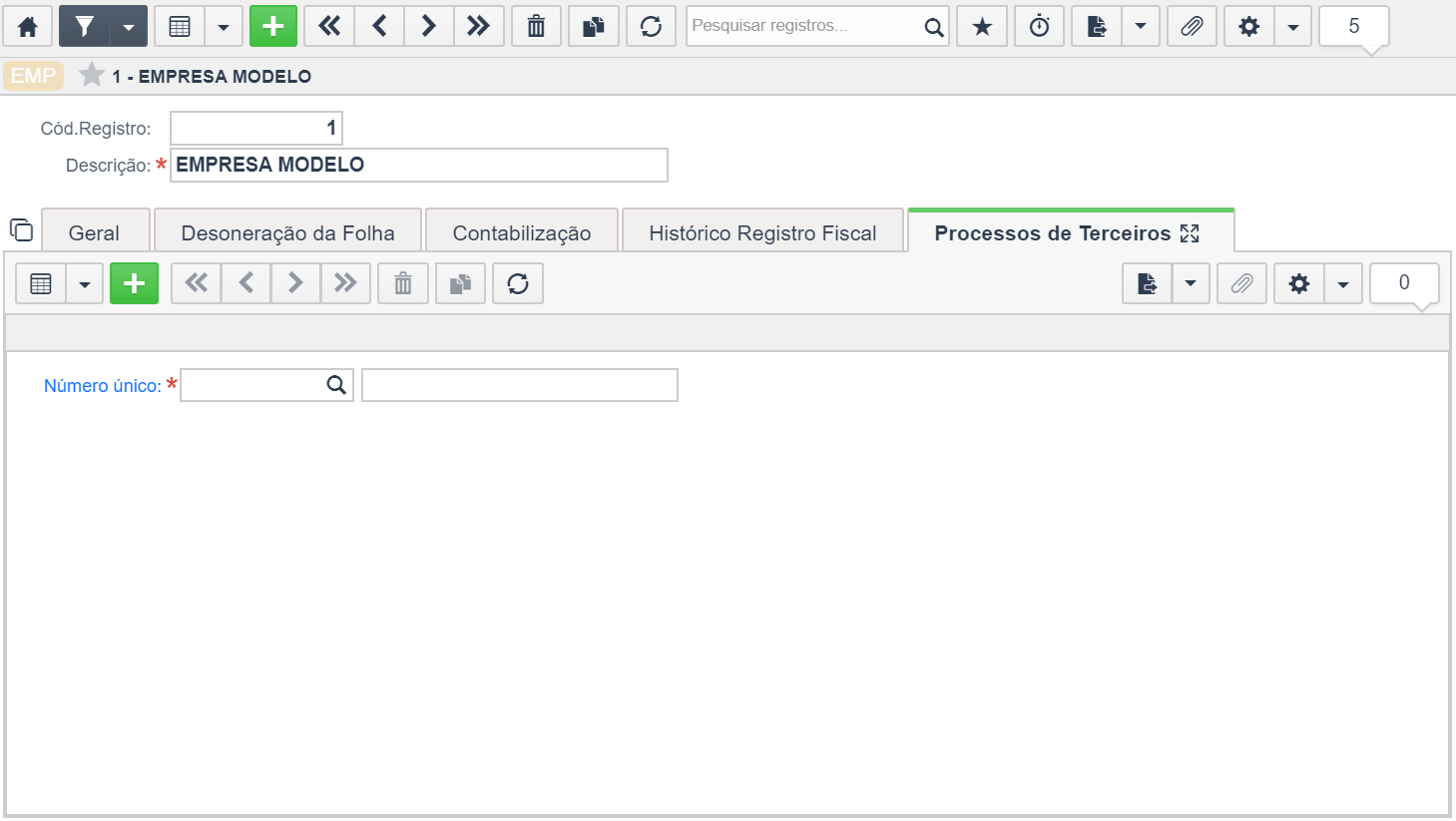Delete record using top trash icon
The image size is (1456, 821).
536,27
